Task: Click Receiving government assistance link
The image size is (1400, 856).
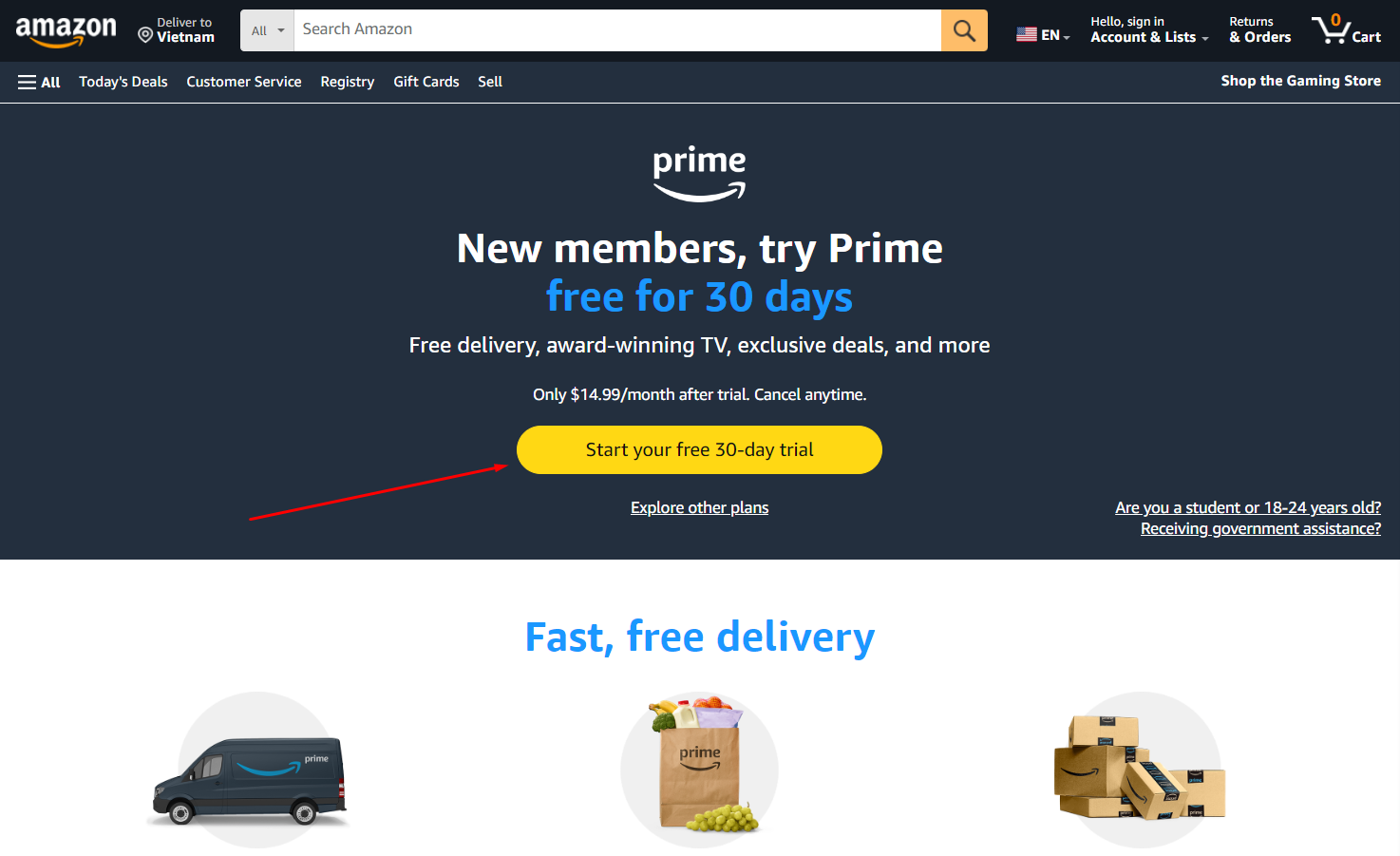Action: click(1260, 528)
